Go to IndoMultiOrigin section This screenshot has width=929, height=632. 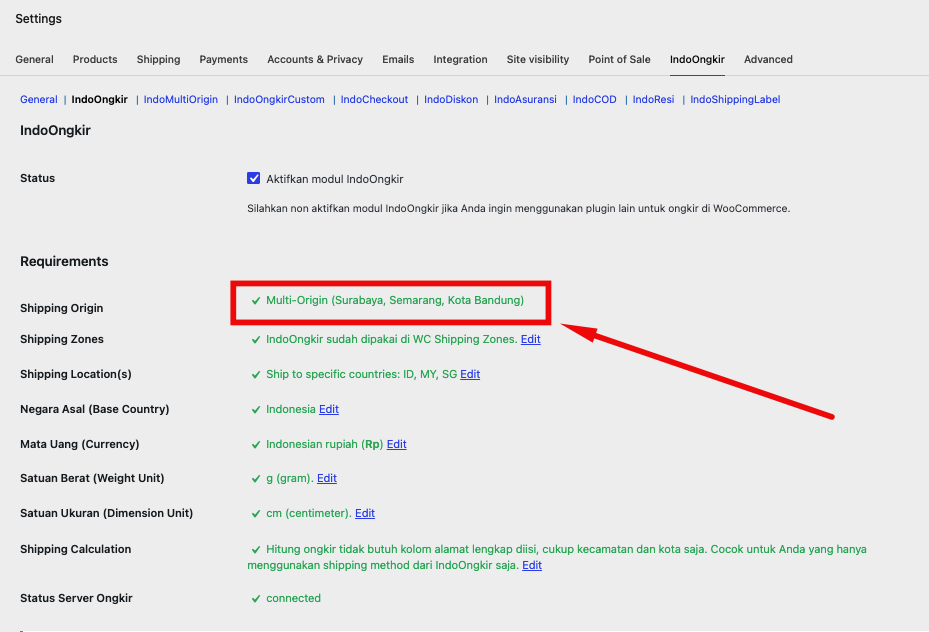point(181,100)
